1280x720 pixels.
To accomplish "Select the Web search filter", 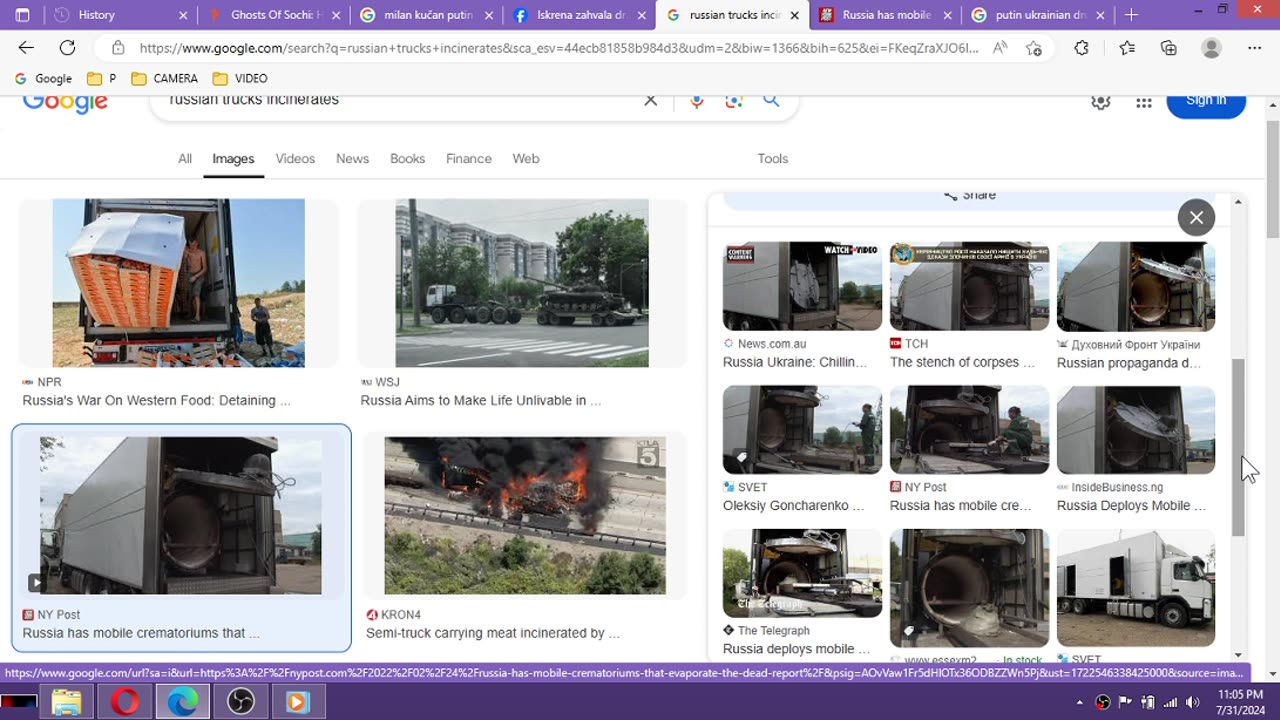I will pyautogui.click(x=526, y=159).
